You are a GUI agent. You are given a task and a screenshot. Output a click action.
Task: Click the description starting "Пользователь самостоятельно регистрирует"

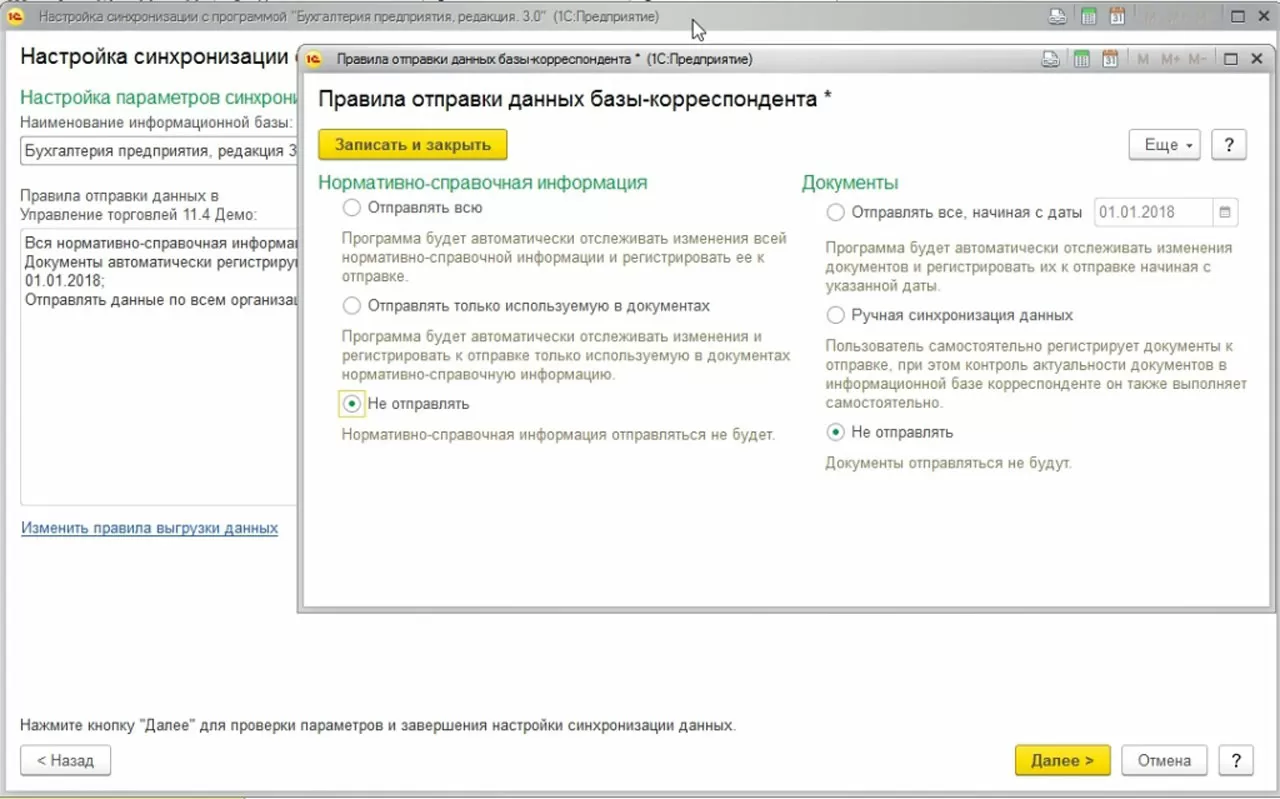coord(1036,375)
